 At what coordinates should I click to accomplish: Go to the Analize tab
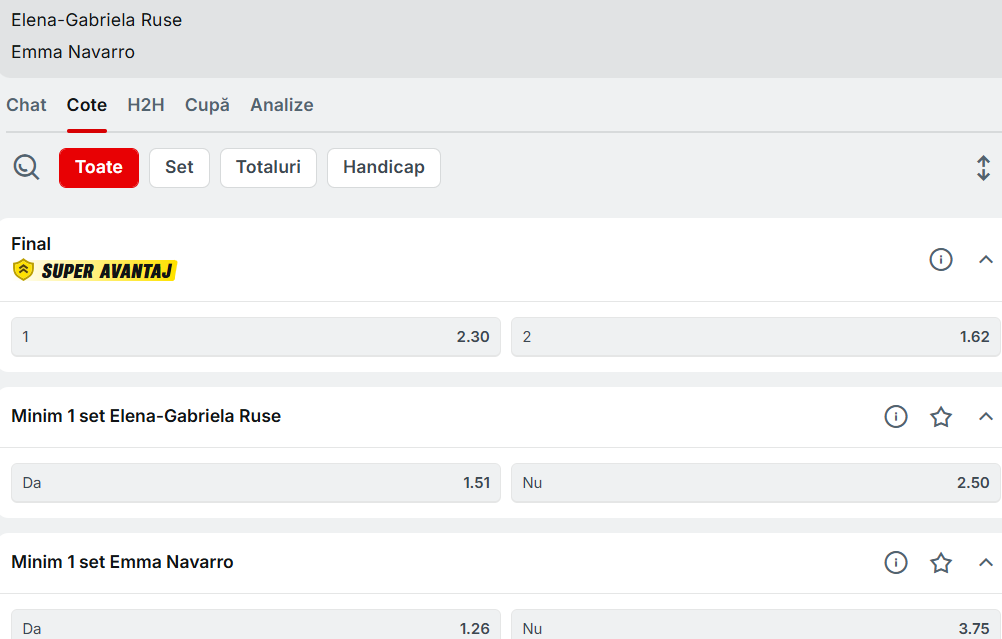[281, 105]
